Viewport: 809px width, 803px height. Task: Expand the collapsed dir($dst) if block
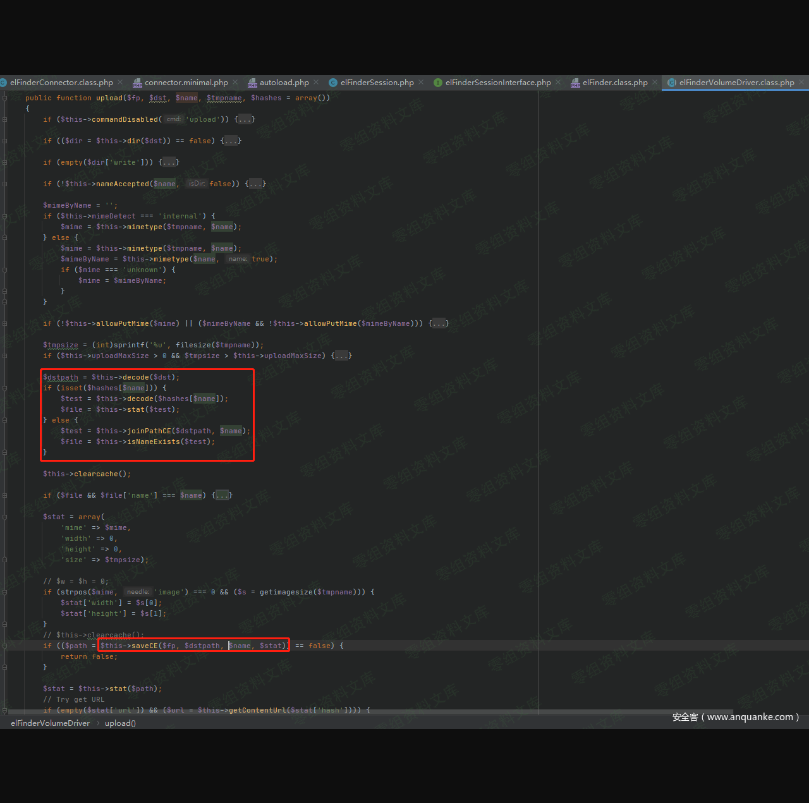(231, 141)
